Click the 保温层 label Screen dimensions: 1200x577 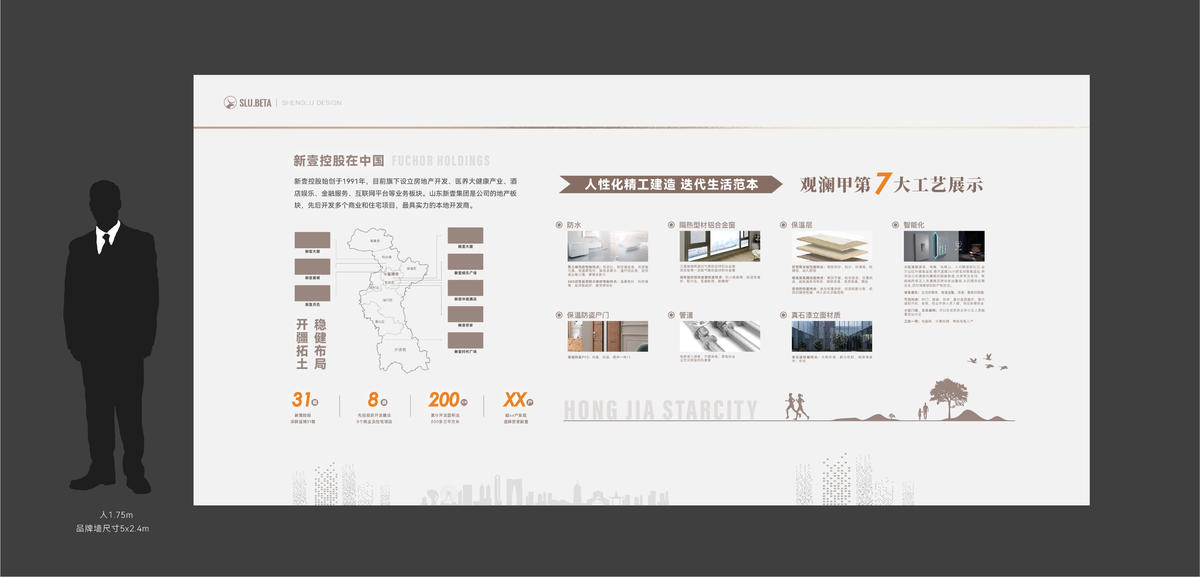[x=802, y=225]
